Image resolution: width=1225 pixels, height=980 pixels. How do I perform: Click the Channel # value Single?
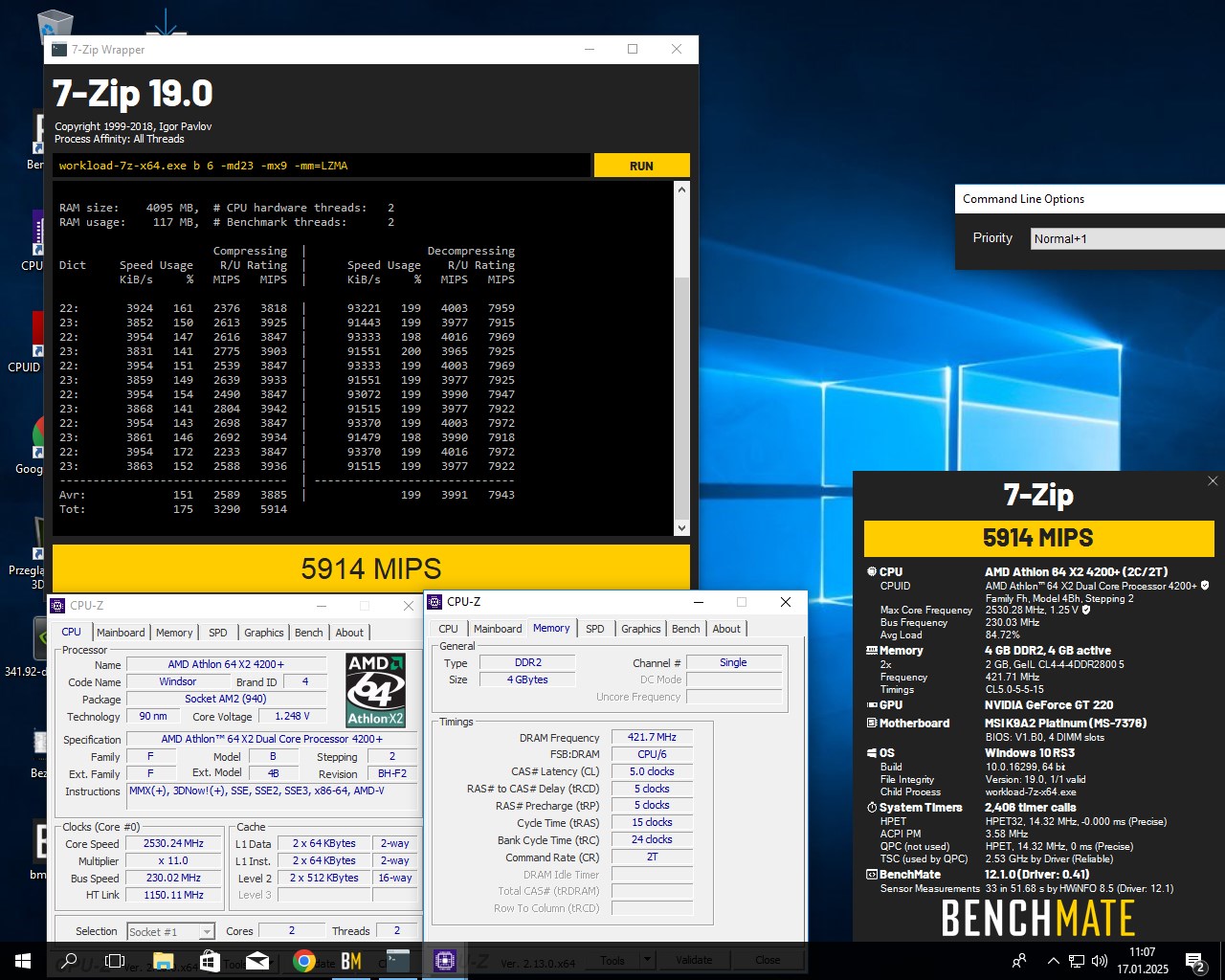(x=733, y=662)
